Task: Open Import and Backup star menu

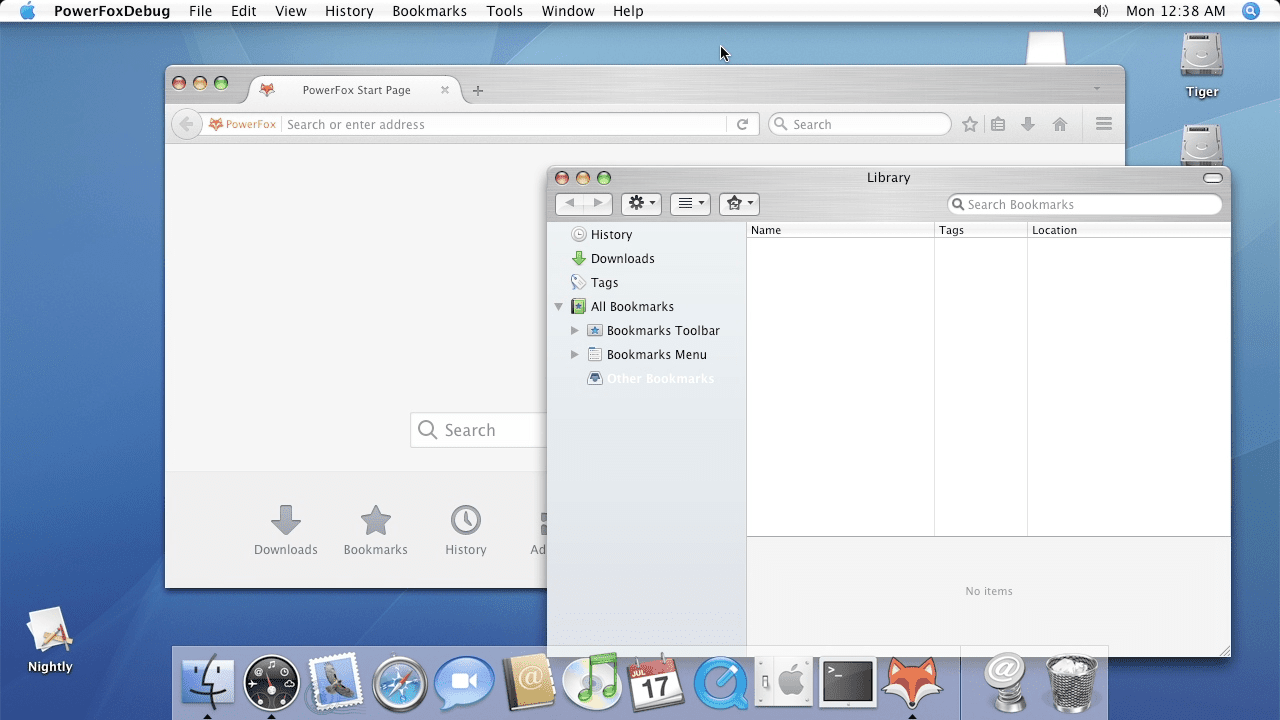Action: click(x=739, y=204)
